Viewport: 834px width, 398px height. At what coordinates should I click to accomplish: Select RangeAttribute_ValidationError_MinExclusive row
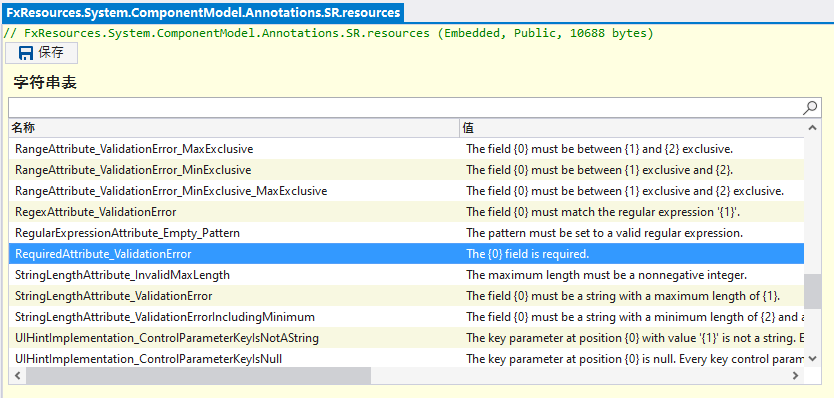click(406, 170)
